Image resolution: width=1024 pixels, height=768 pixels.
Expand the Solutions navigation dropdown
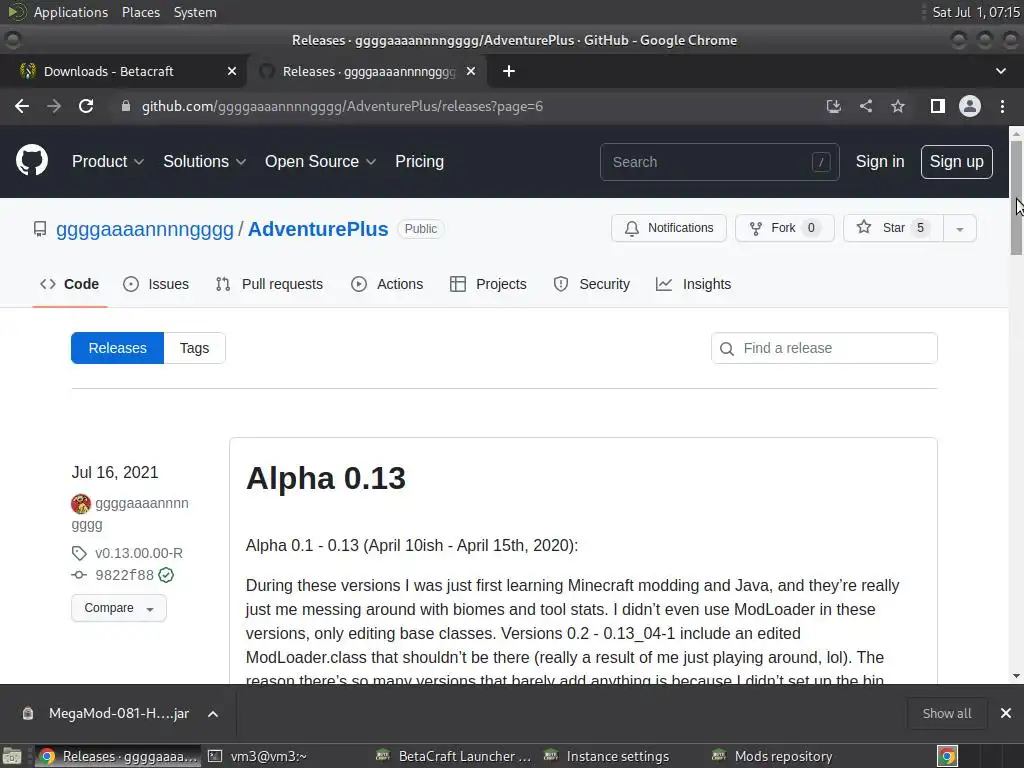click(x=204, y=161)
